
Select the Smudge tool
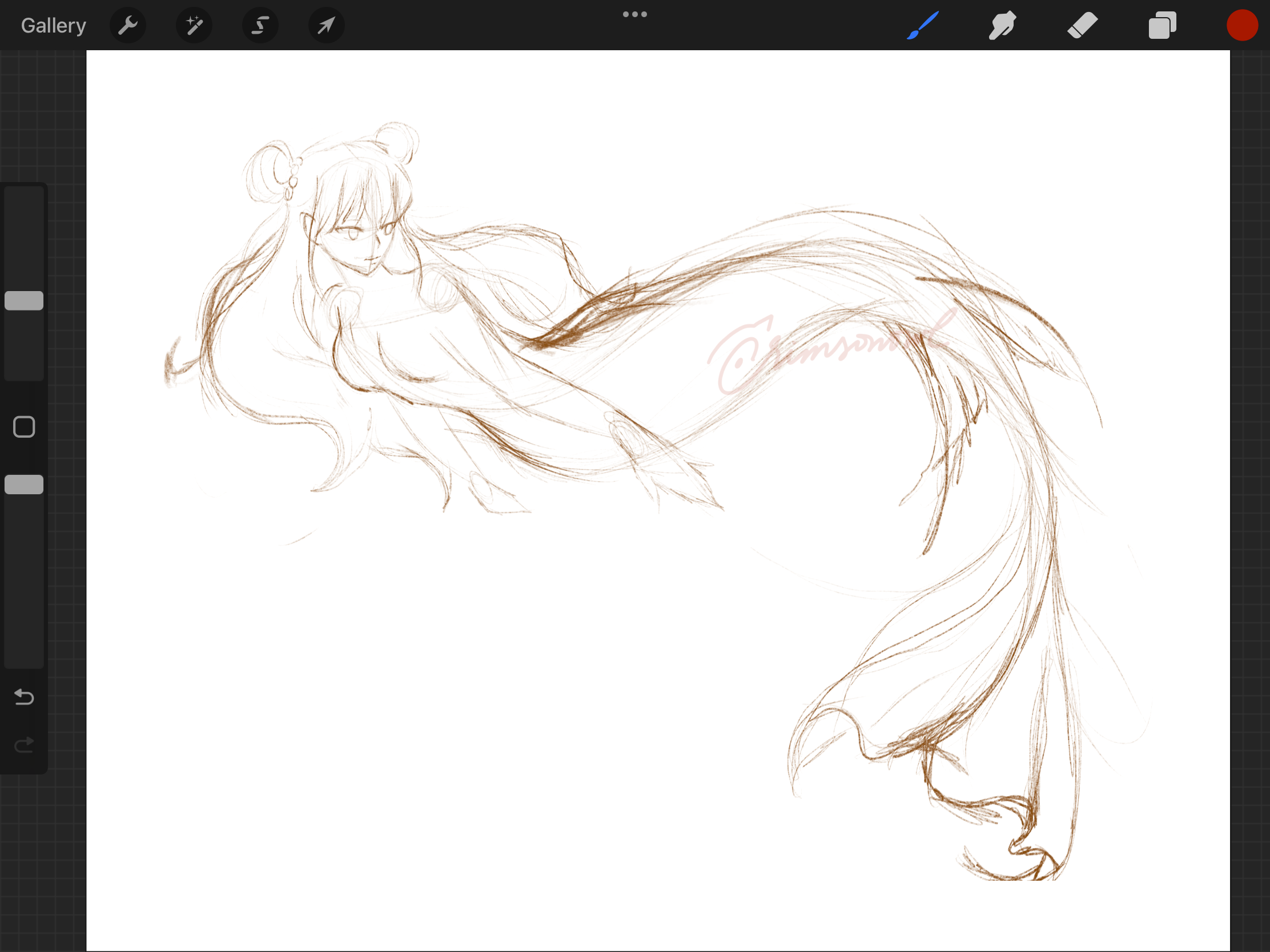1002,26
